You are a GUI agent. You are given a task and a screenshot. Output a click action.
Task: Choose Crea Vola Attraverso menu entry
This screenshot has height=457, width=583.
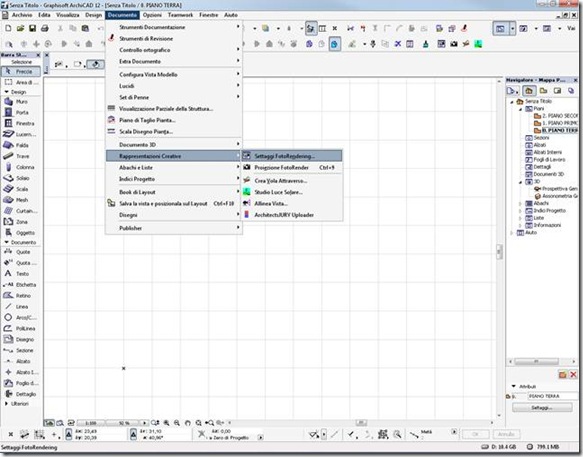(292, 181)
